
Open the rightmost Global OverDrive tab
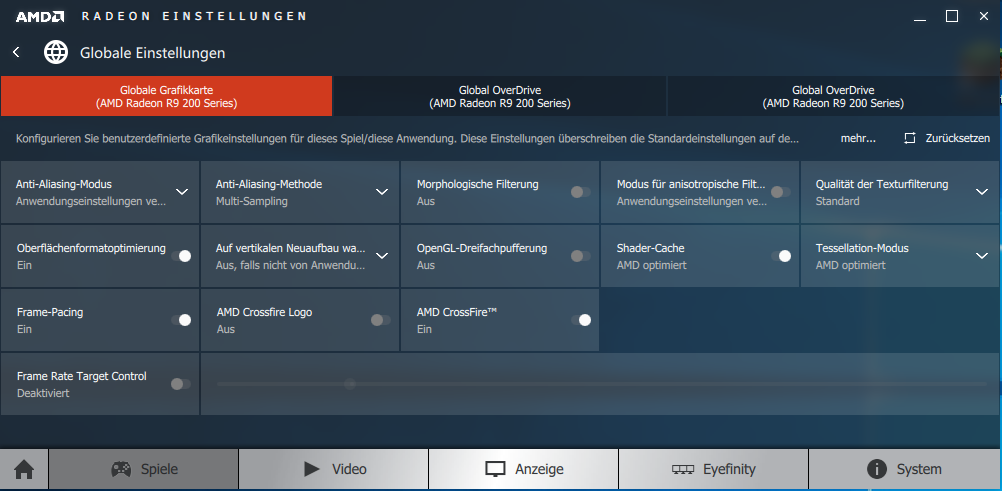(834, 97)
